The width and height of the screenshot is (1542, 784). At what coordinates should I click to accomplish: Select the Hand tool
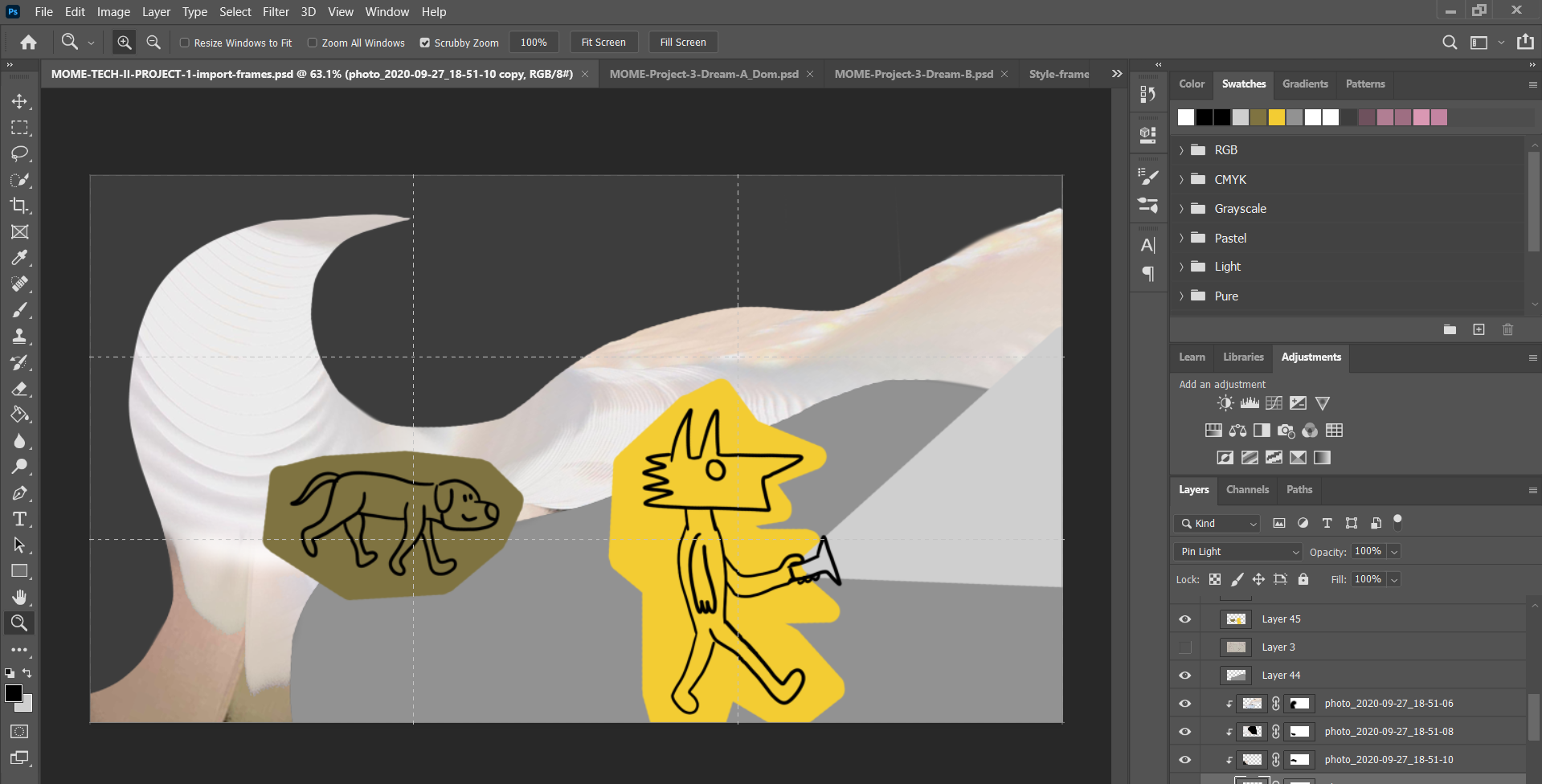[20, 597]
